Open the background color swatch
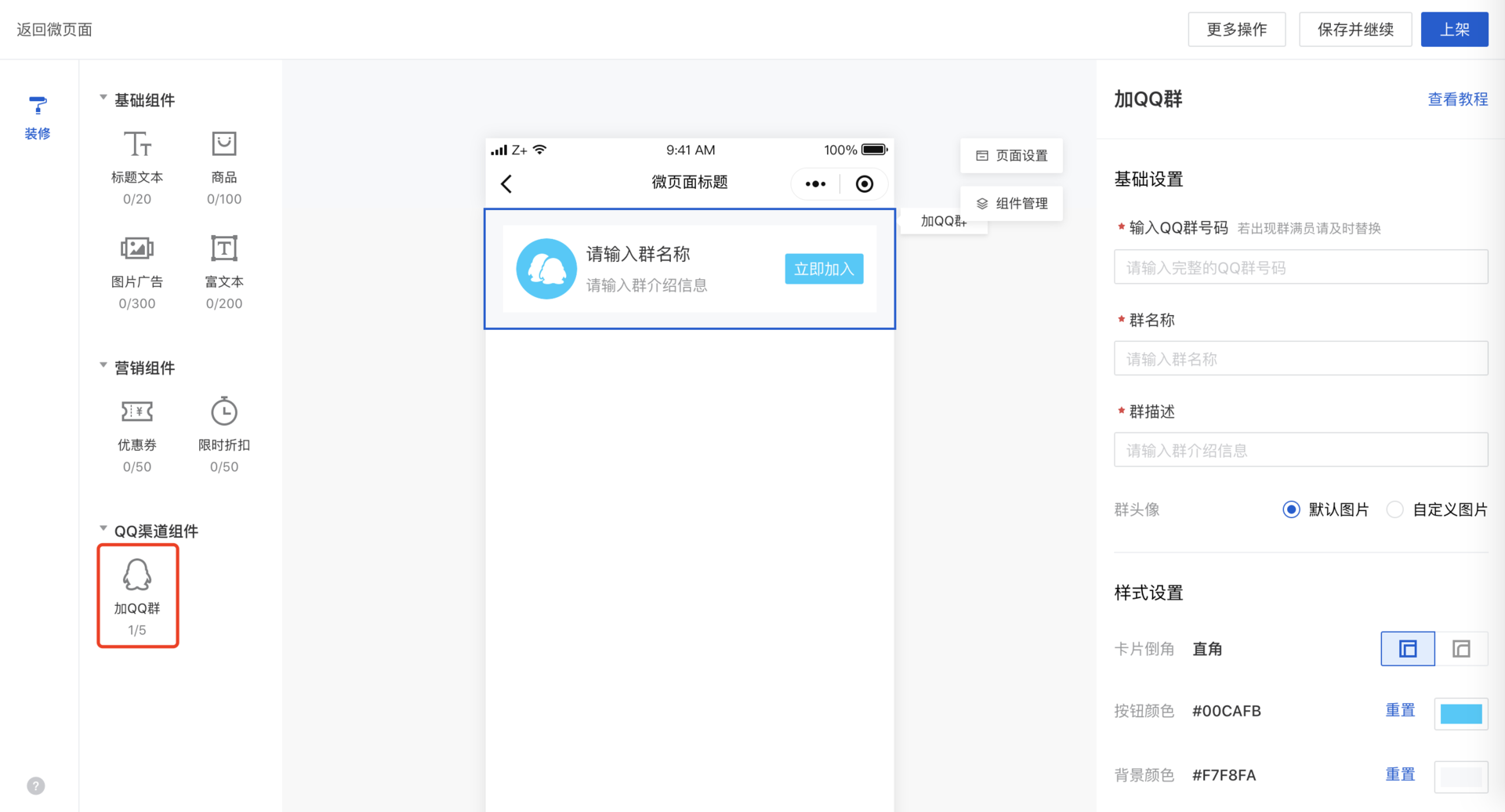 coord(1461,777)
